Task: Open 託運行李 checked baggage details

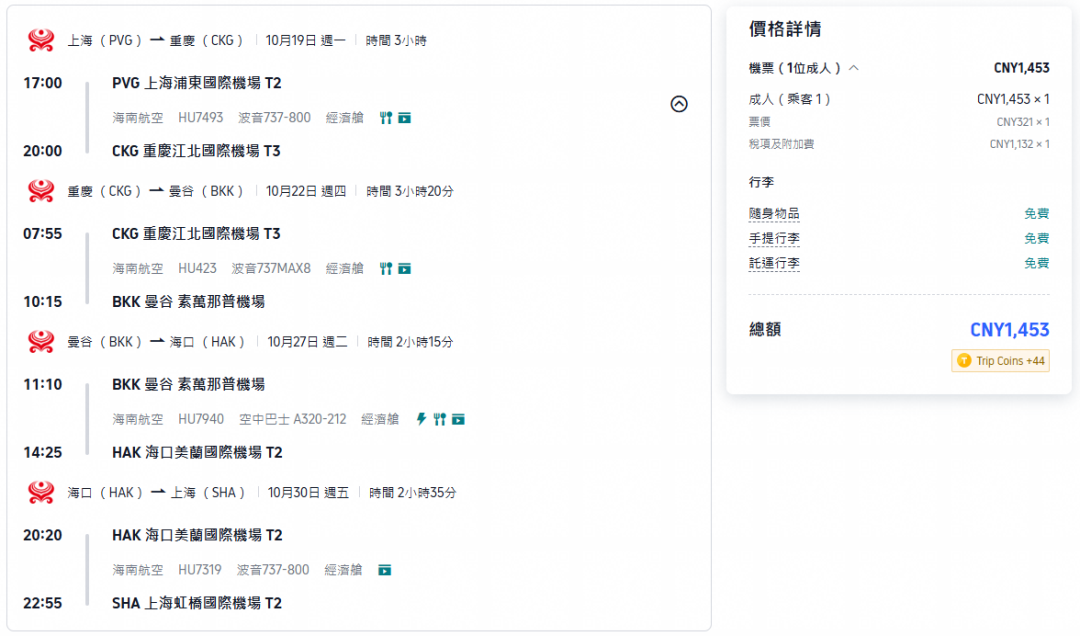Action: [x=773, y=263]
